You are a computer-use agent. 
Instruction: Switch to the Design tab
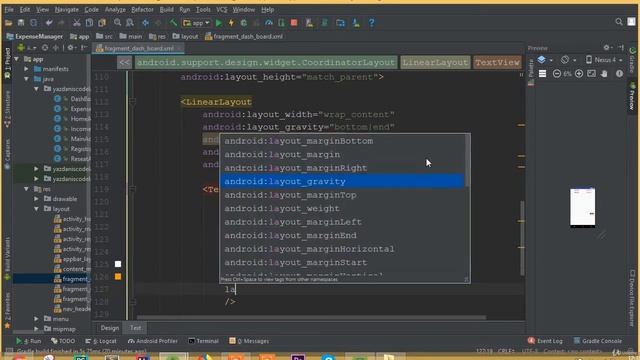pos(109,328)
